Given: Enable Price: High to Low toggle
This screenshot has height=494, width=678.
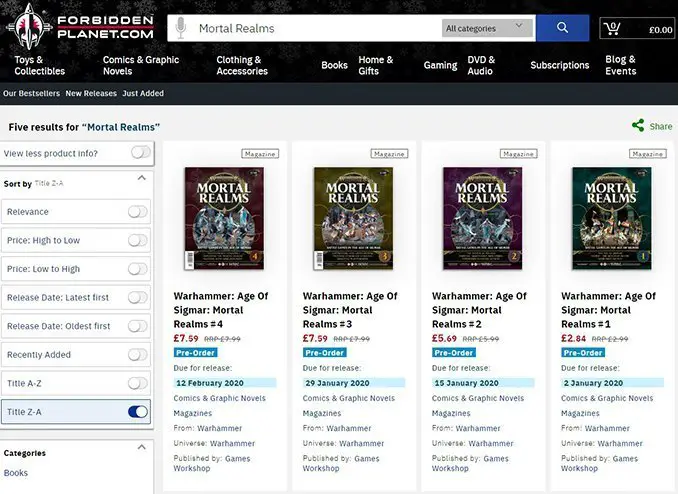Looking at the screenshot, I should (x=138, y=240).
